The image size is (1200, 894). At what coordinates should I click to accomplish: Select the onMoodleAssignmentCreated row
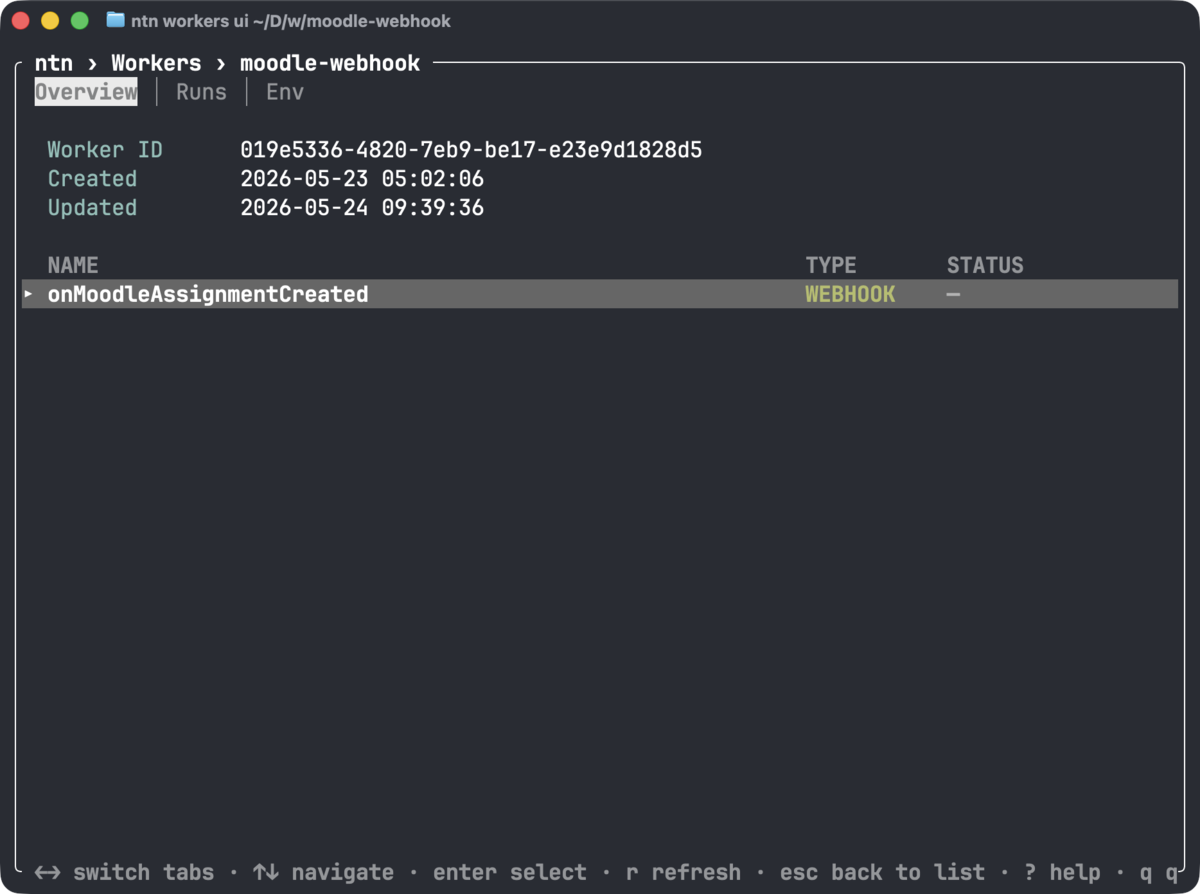tap(600, 294)
